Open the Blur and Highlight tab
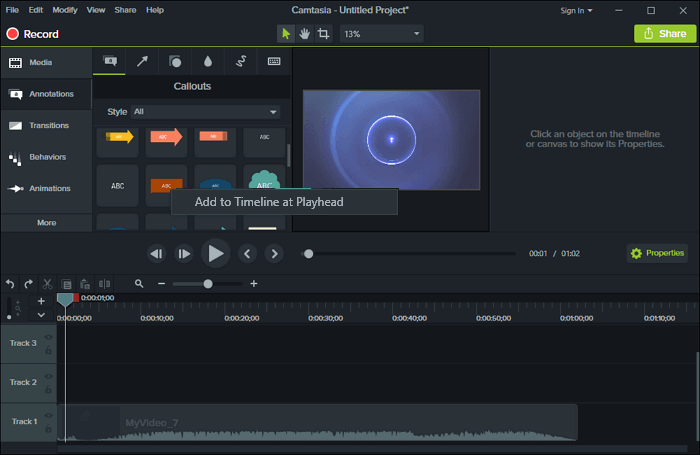 [208, 61]
